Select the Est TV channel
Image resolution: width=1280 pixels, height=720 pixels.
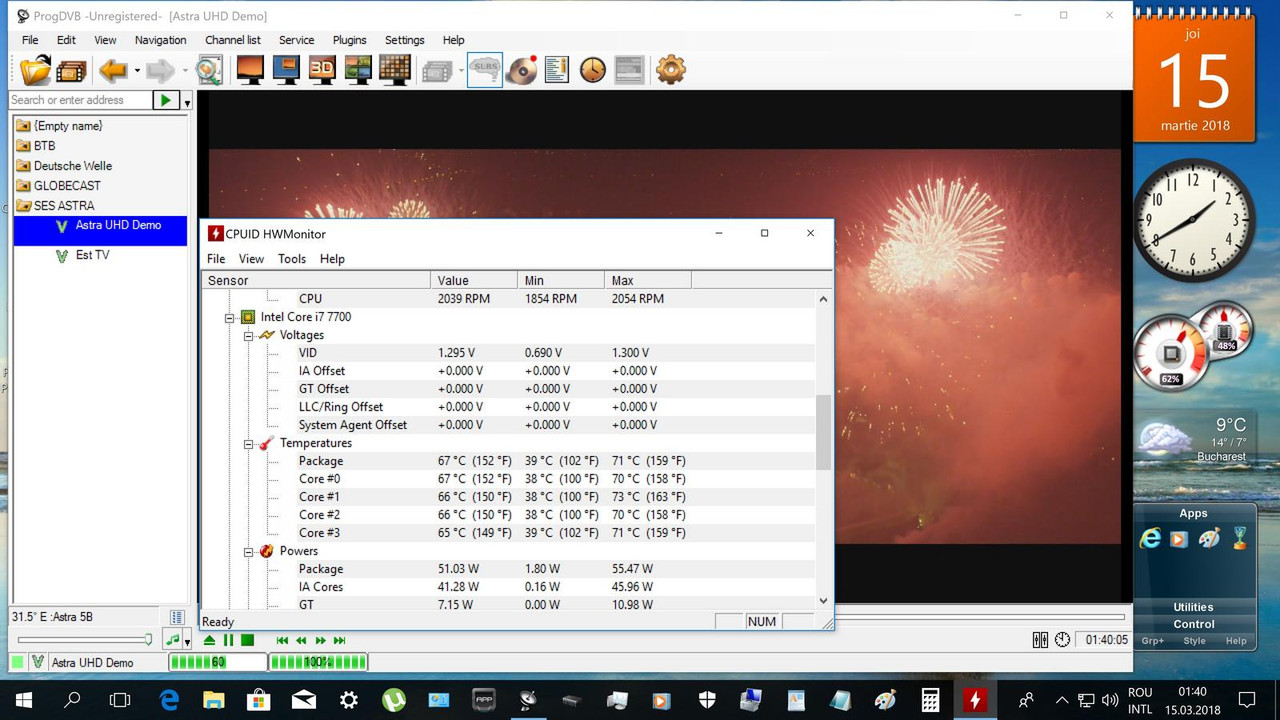(92, 255)
